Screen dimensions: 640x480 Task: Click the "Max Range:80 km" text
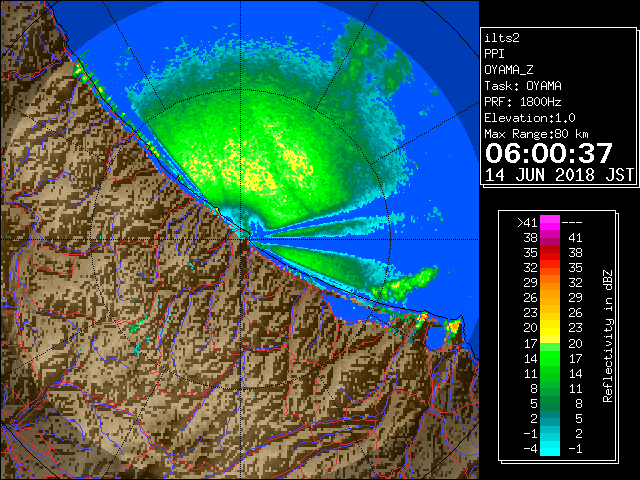coord(536,134)
